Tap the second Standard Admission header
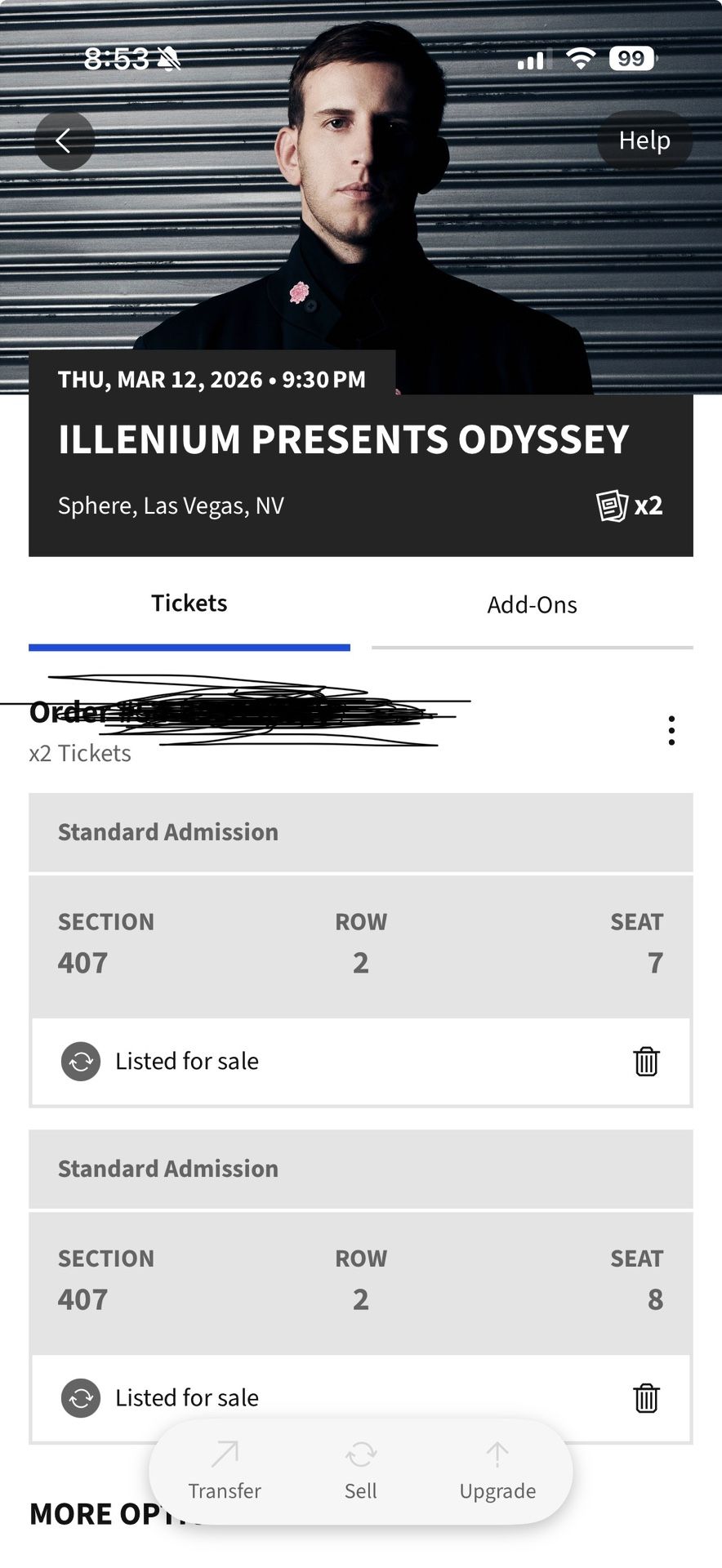 click(360, 1169)
